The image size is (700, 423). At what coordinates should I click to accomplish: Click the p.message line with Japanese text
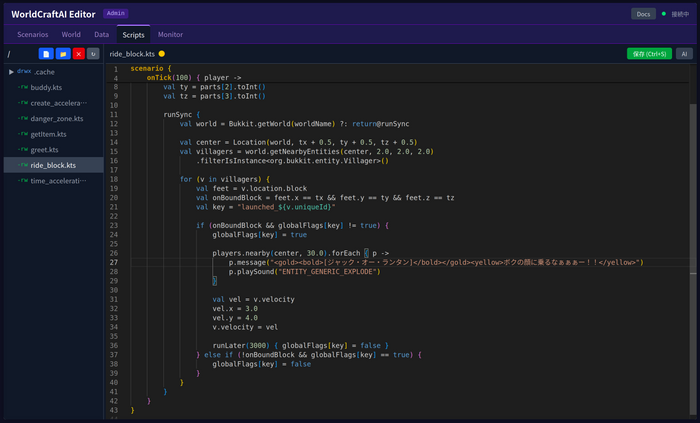436,262
